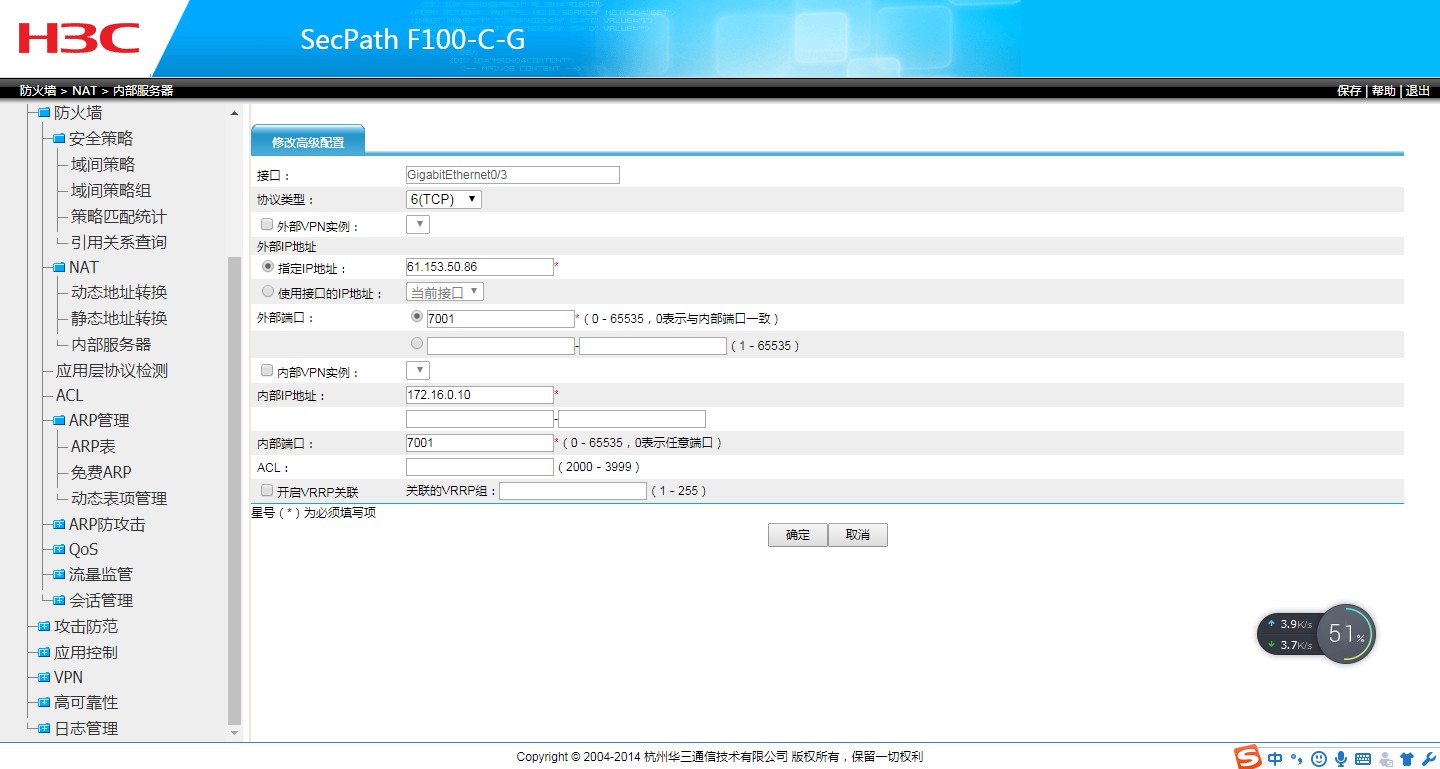Collapse the 防火墙 tree node icon
The height and width of the screenshot is (769, 1440).
point(44,113)
